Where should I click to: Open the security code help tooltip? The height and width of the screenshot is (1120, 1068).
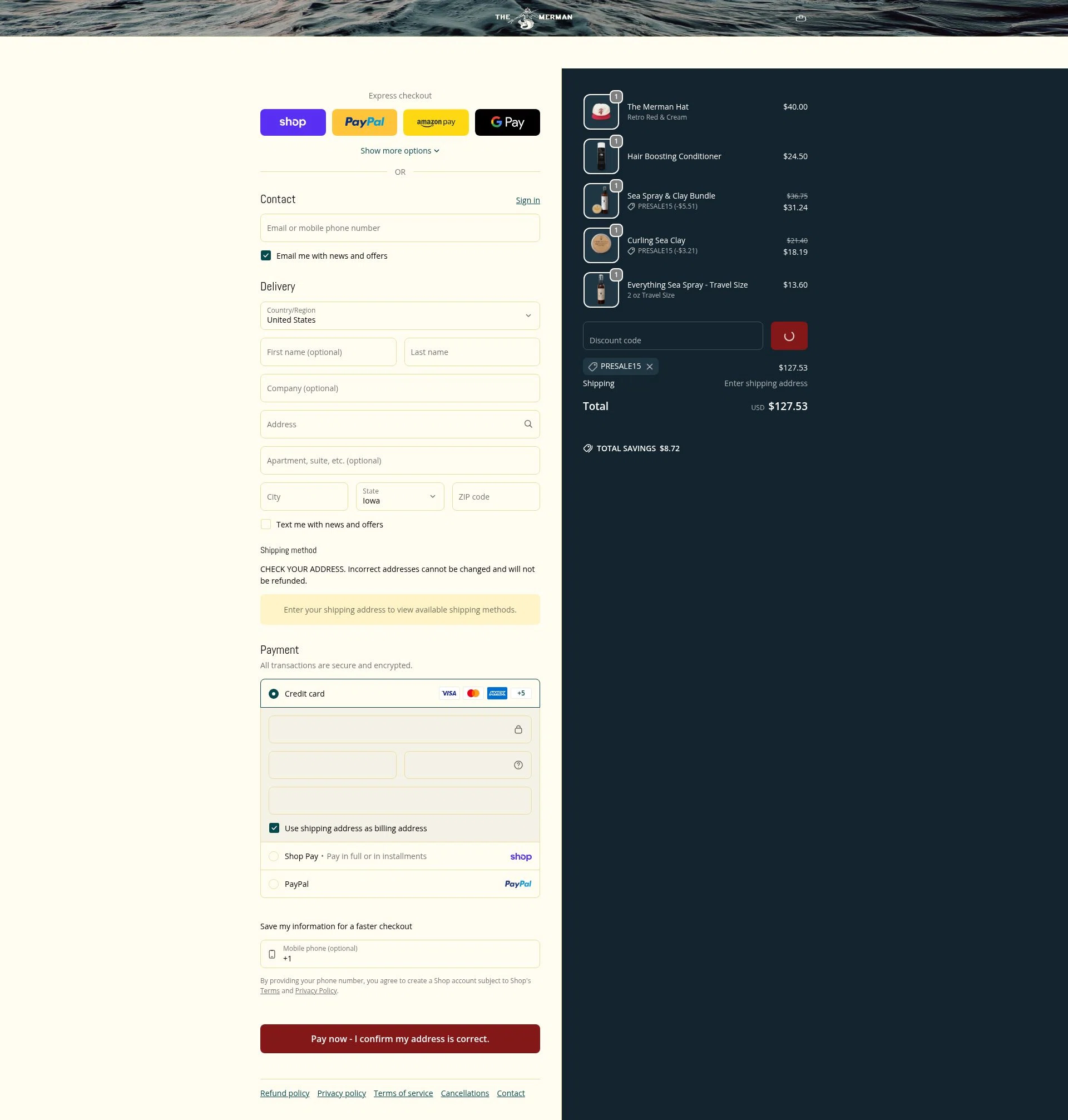click(x=517, y=764)
